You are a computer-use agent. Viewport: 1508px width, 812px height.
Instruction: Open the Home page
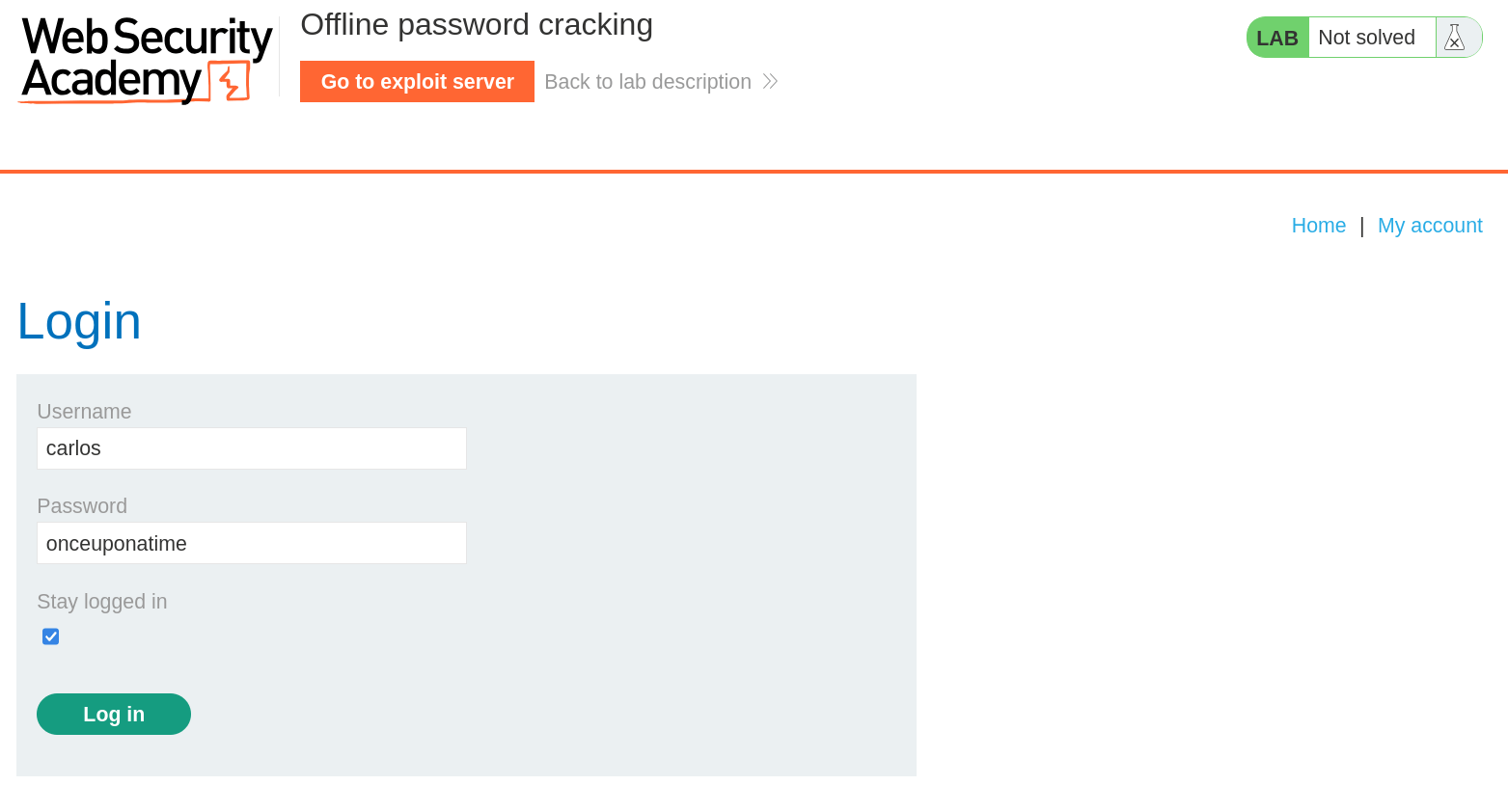(1318, 225)
